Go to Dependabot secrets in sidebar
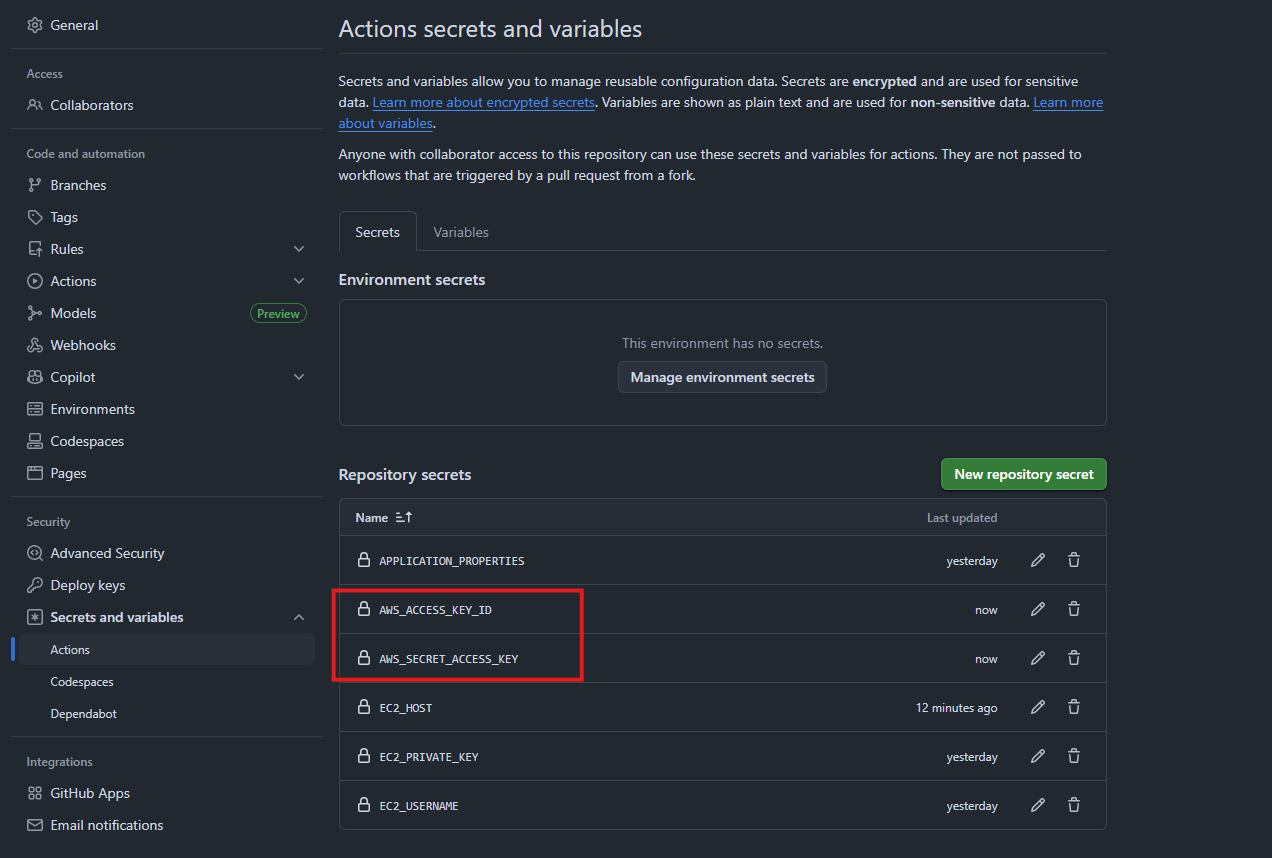Viewport: 1272px width, 858px height. pyautogui.click(x=84, y=714)
